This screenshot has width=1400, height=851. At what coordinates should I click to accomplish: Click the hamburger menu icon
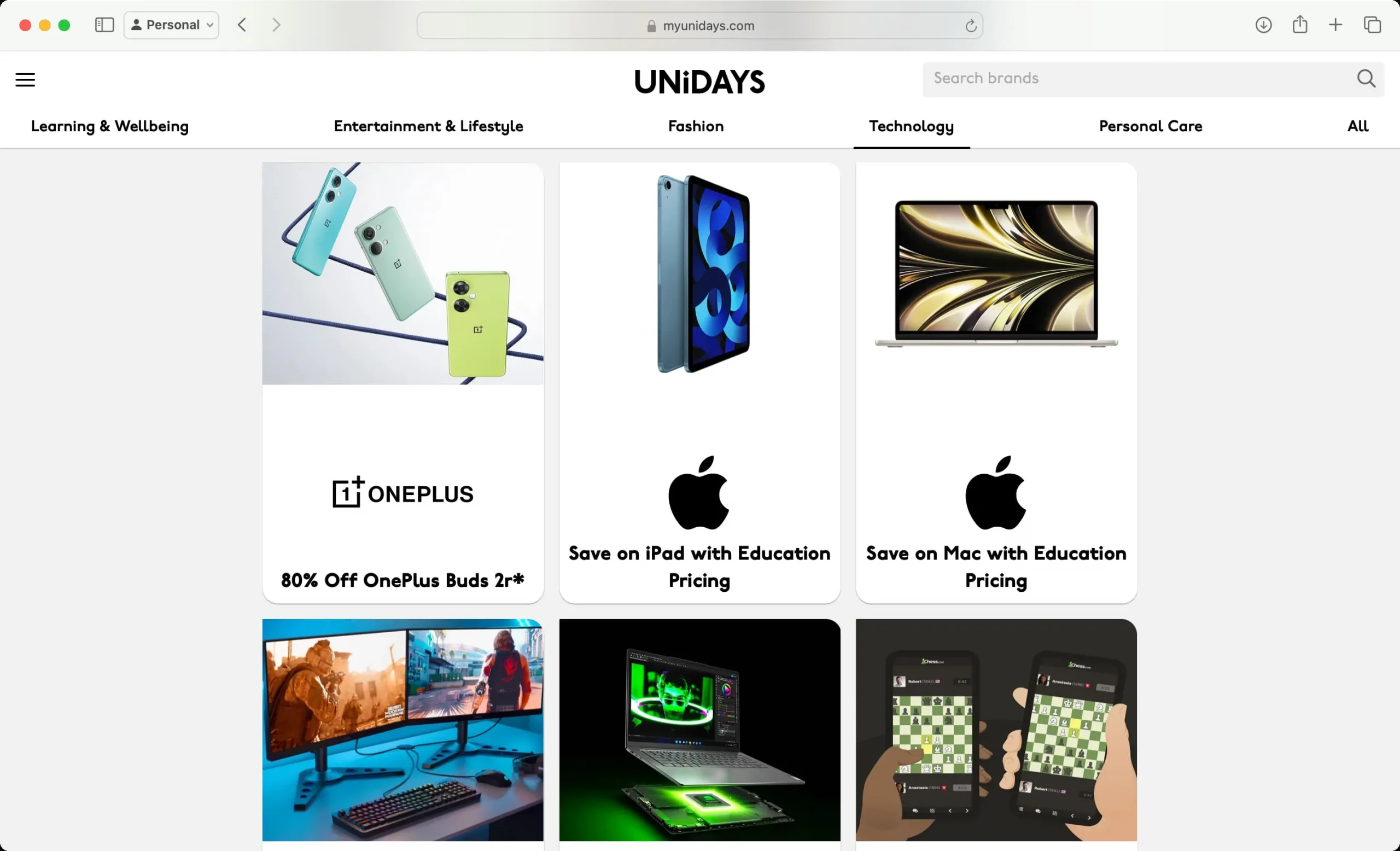tap(25, 79)
